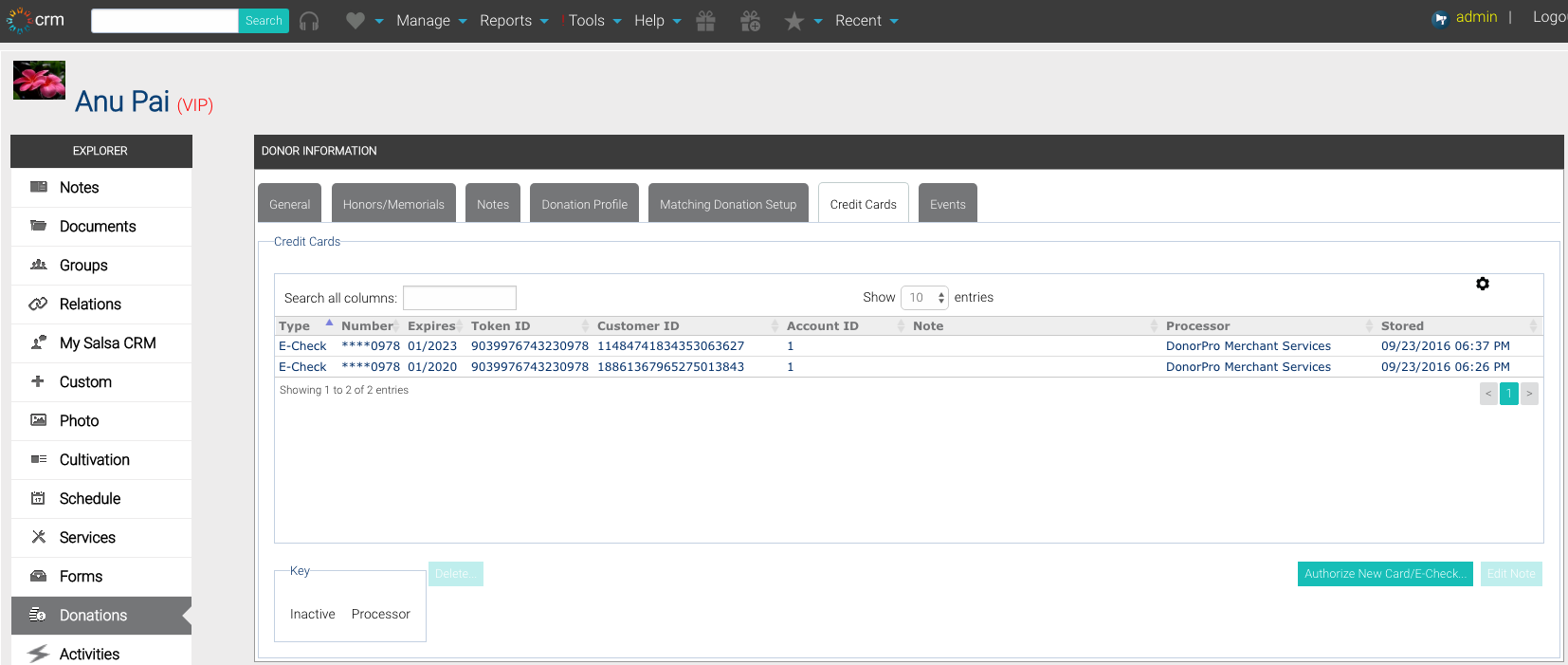Open the Tools dropdown menu
1568x665 pixels.
point(594,21)
